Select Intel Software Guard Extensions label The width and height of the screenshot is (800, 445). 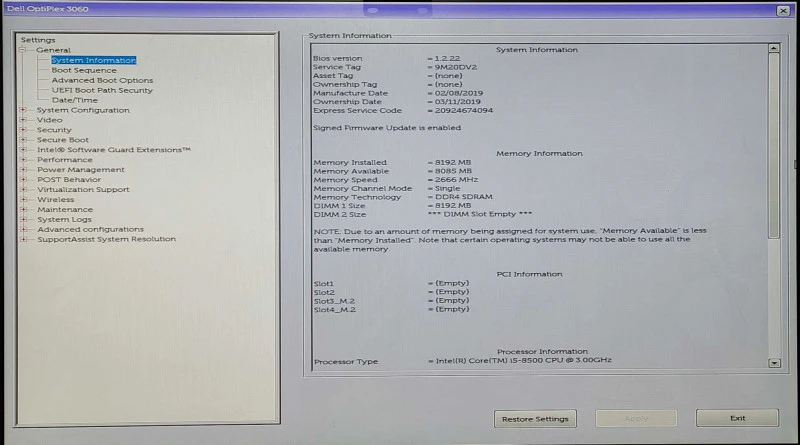click(x=114, y=150)
